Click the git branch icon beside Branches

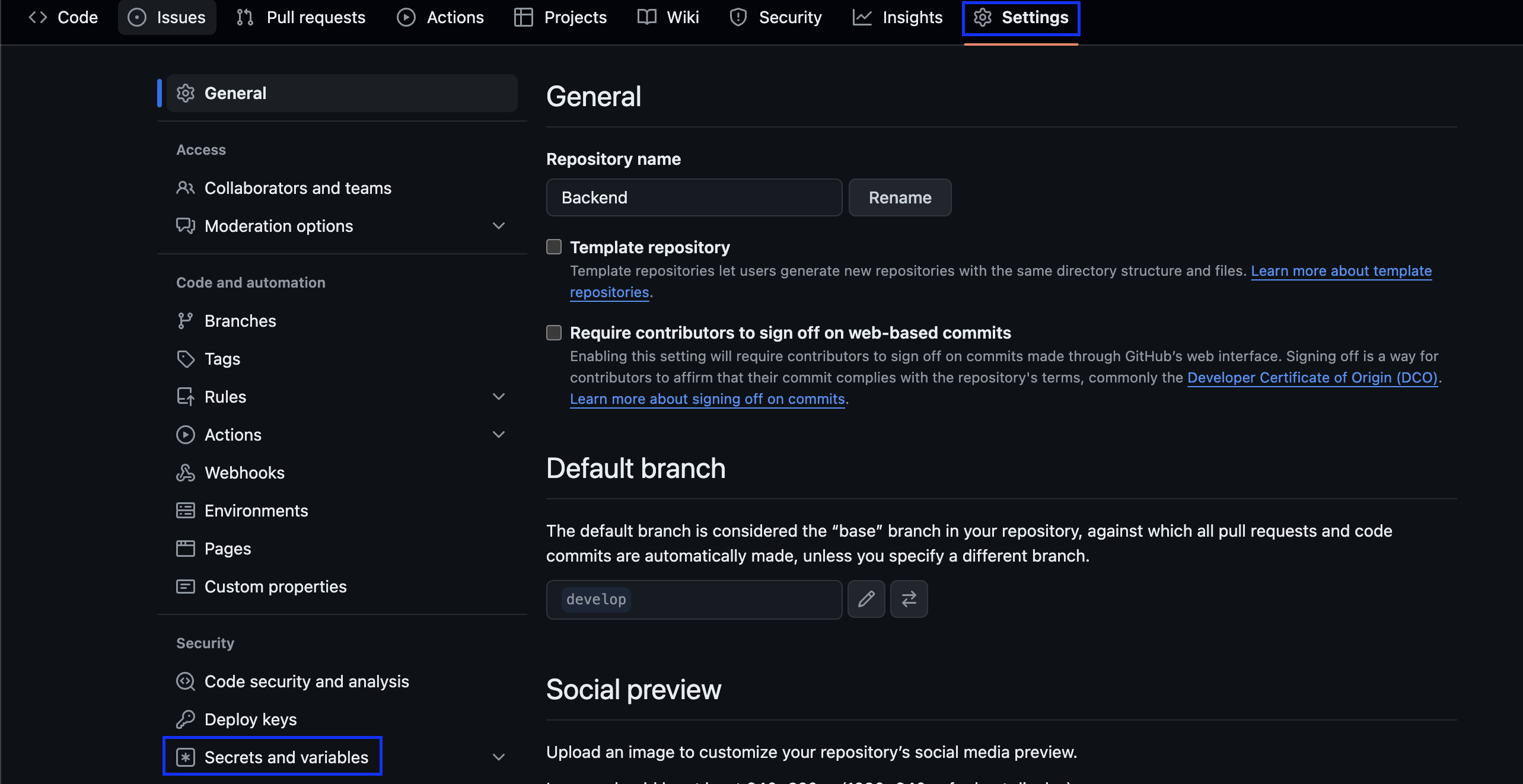186,321
